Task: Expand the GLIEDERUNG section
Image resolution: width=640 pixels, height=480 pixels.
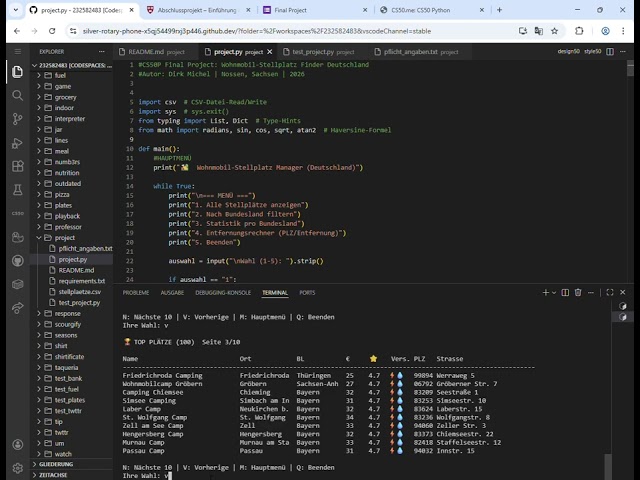Action: (56, 464)
